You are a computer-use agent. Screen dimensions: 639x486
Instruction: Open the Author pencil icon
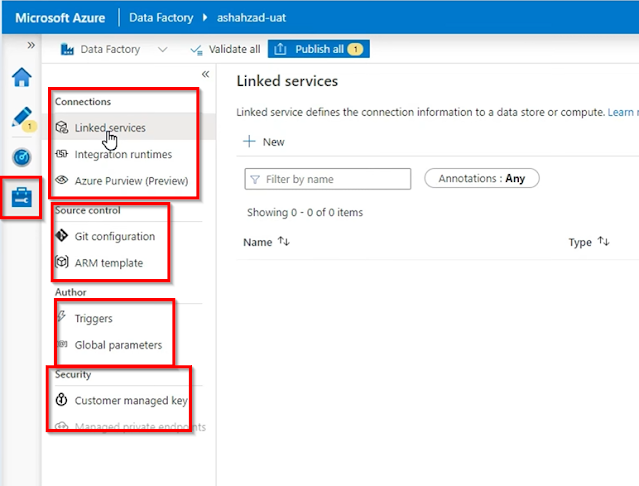click(22, 117)
